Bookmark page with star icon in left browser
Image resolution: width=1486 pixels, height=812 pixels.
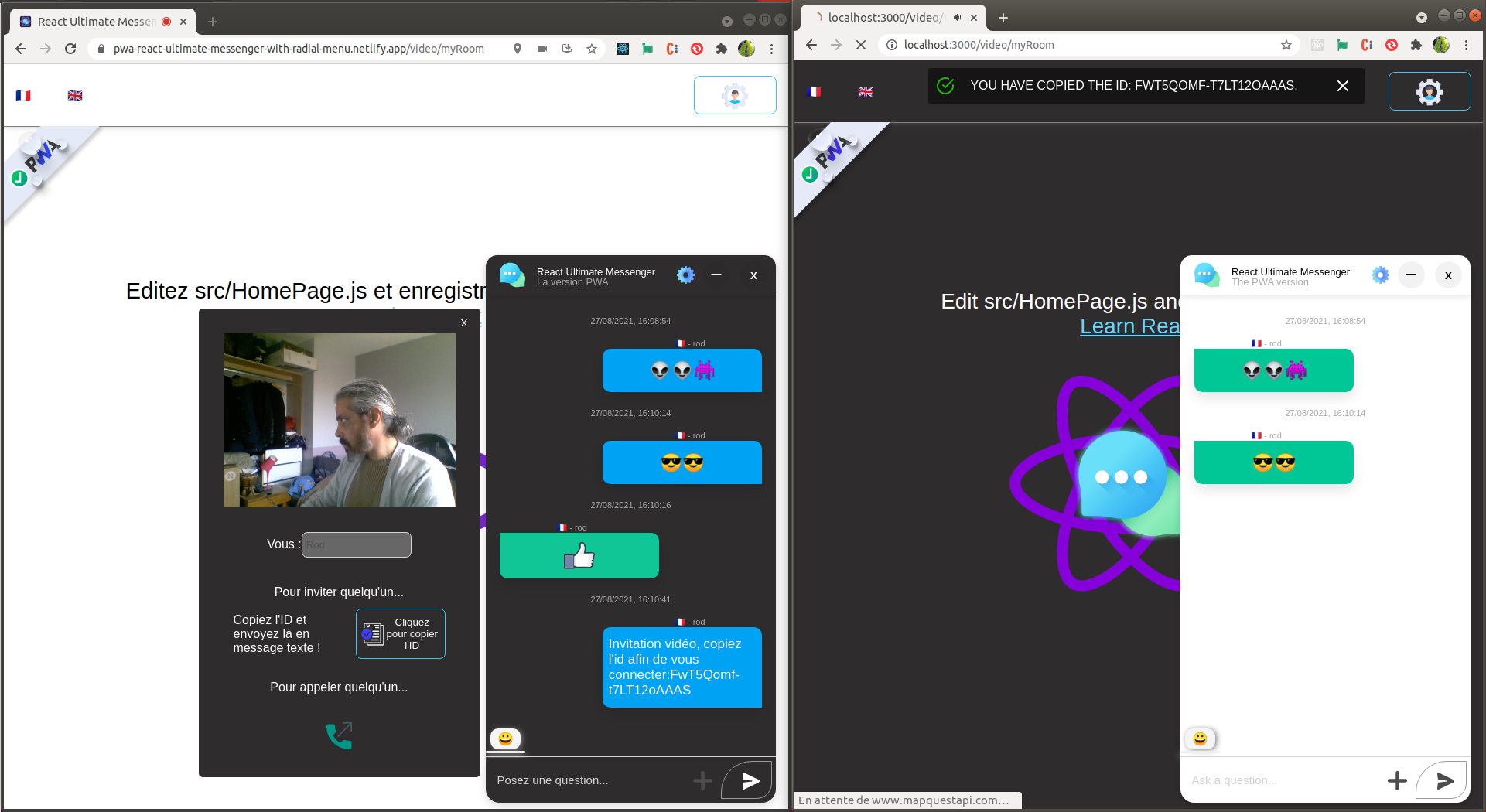(x=592, y=49)
